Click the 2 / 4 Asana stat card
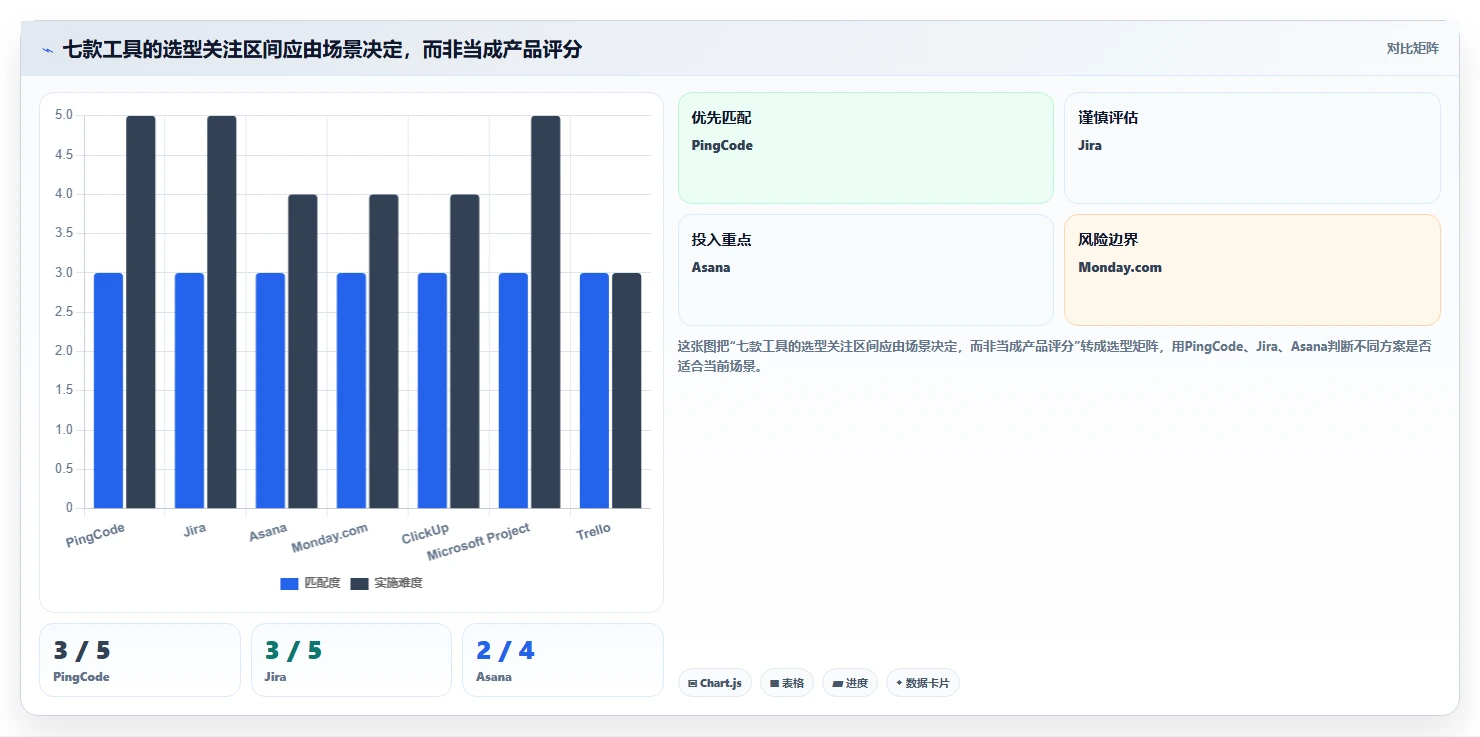Image resolution: width=1480 pixels, height=737 pixels. 562,660
